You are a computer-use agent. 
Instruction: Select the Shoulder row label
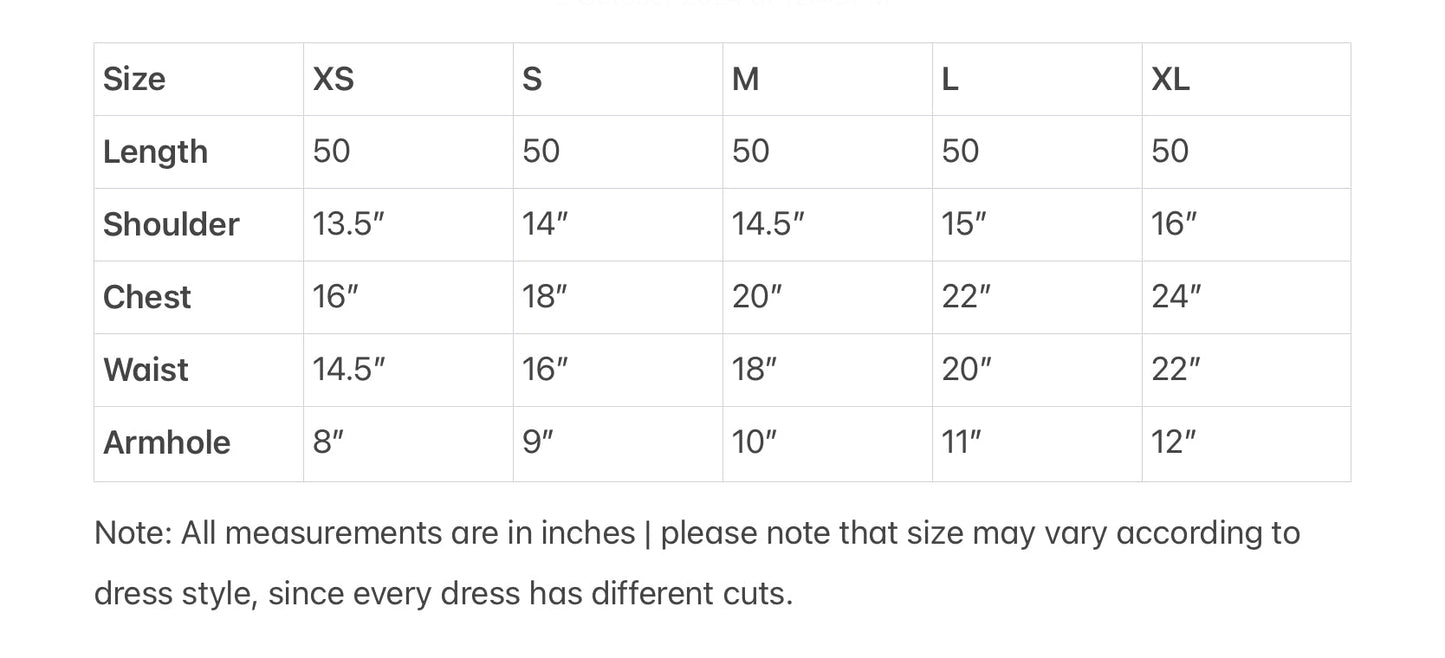coord(171,224)
